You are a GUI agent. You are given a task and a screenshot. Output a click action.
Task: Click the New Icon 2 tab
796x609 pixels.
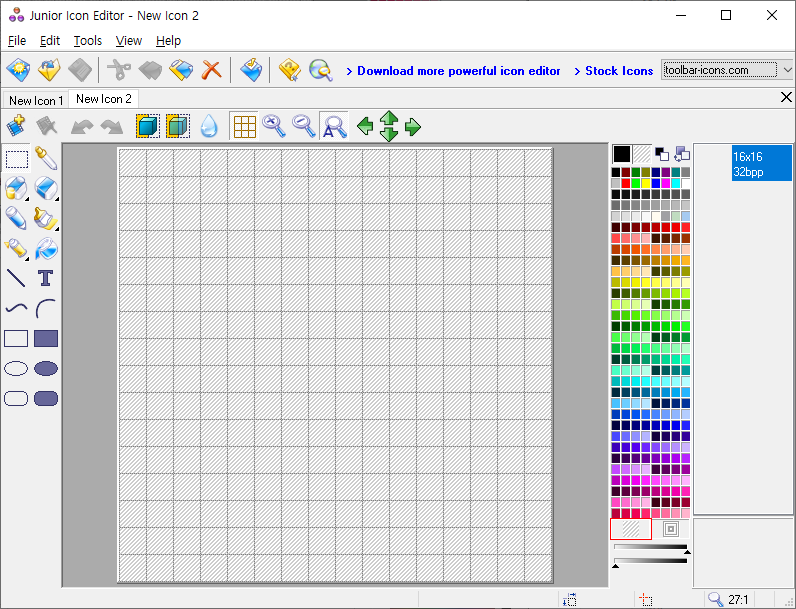[x=104, y=99]
